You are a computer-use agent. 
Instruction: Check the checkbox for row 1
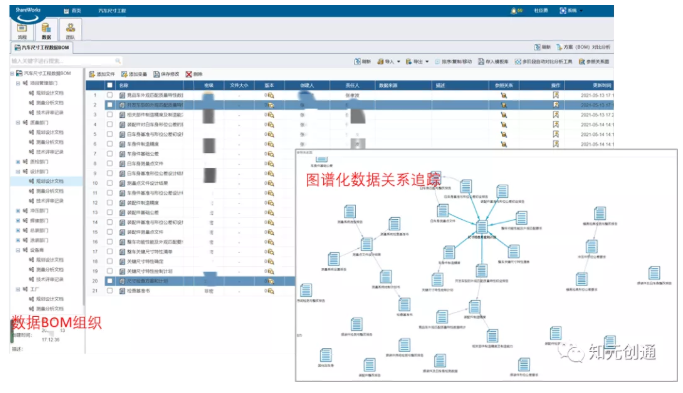tap(110, 95)
